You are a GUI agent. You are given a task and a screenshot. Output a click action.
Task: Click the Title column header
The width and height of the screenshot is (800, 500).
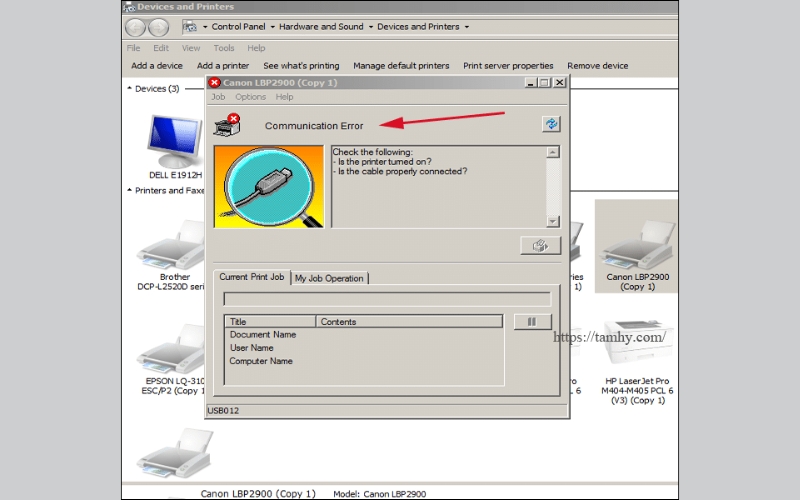tap(270, 321)
